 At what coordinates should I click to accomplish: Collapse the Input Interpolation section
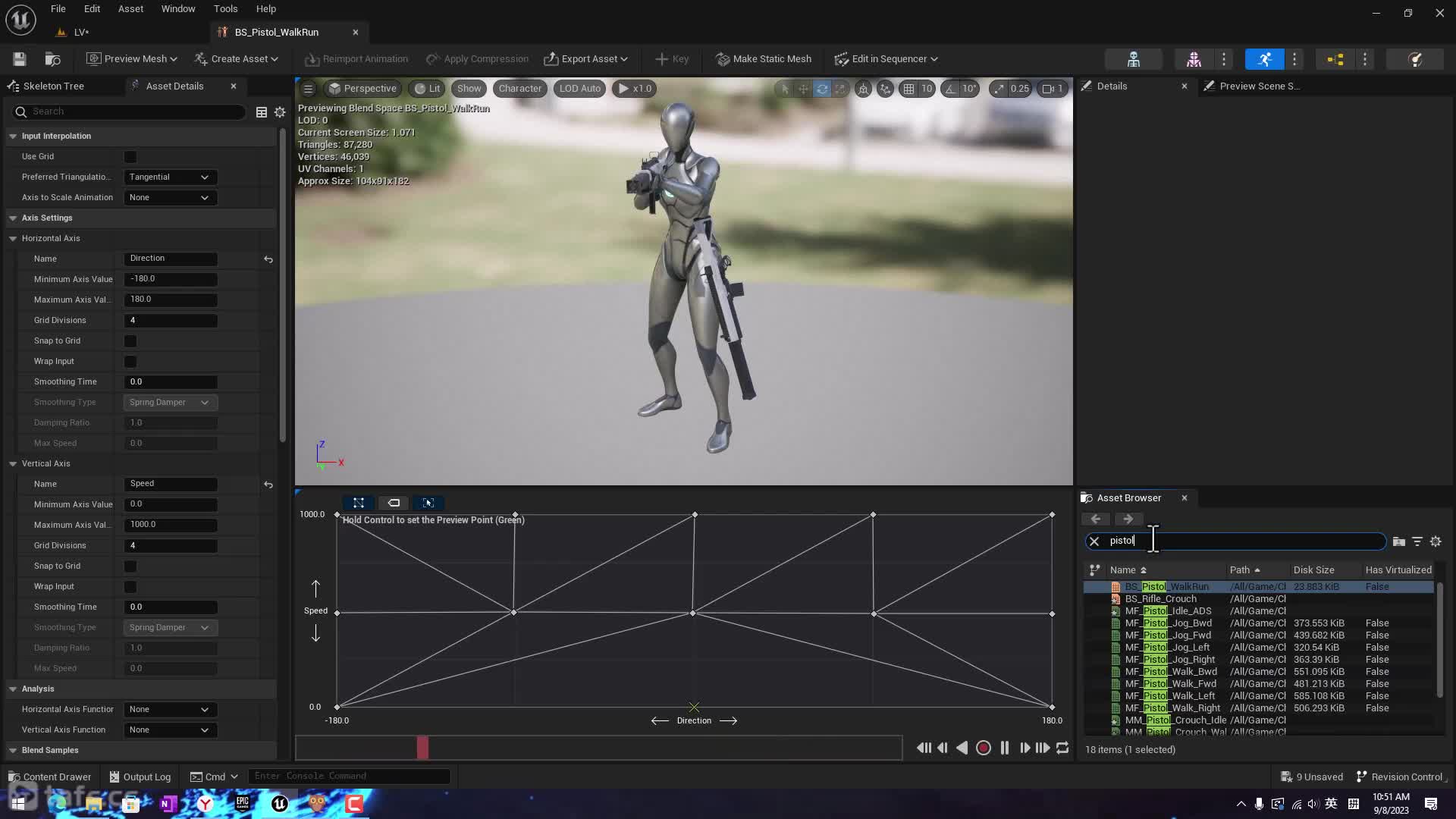[13, 136]
